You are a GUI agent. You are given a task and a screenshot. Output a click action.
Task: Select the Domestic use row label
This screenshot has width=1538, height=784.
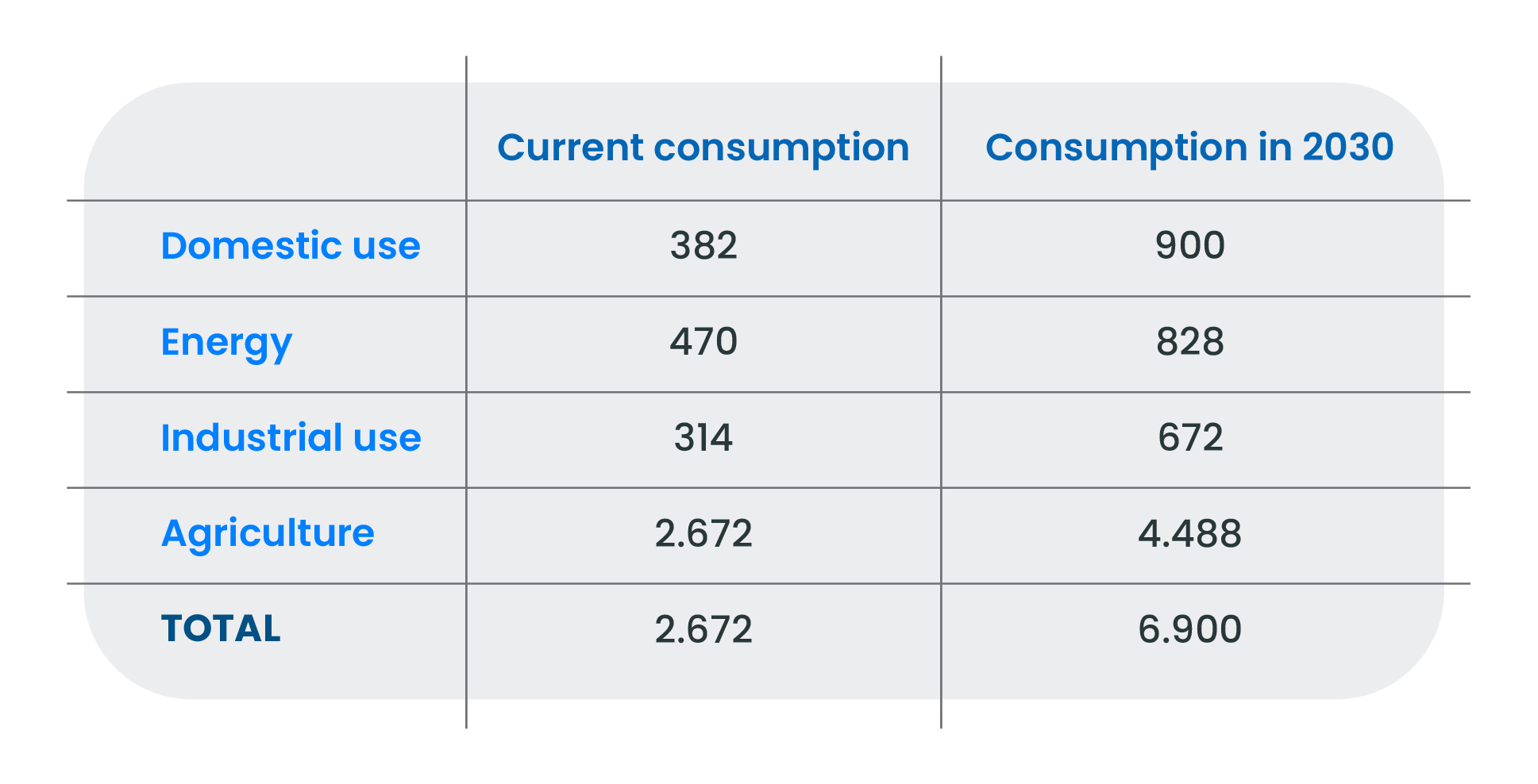click(x=291, y=245)
